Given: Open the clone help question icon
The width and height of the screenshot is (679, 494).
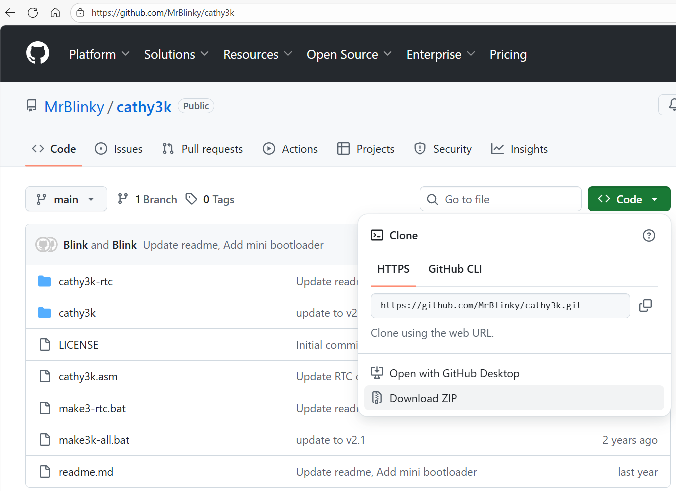Looking at the screenshot, I should (648, 235).
